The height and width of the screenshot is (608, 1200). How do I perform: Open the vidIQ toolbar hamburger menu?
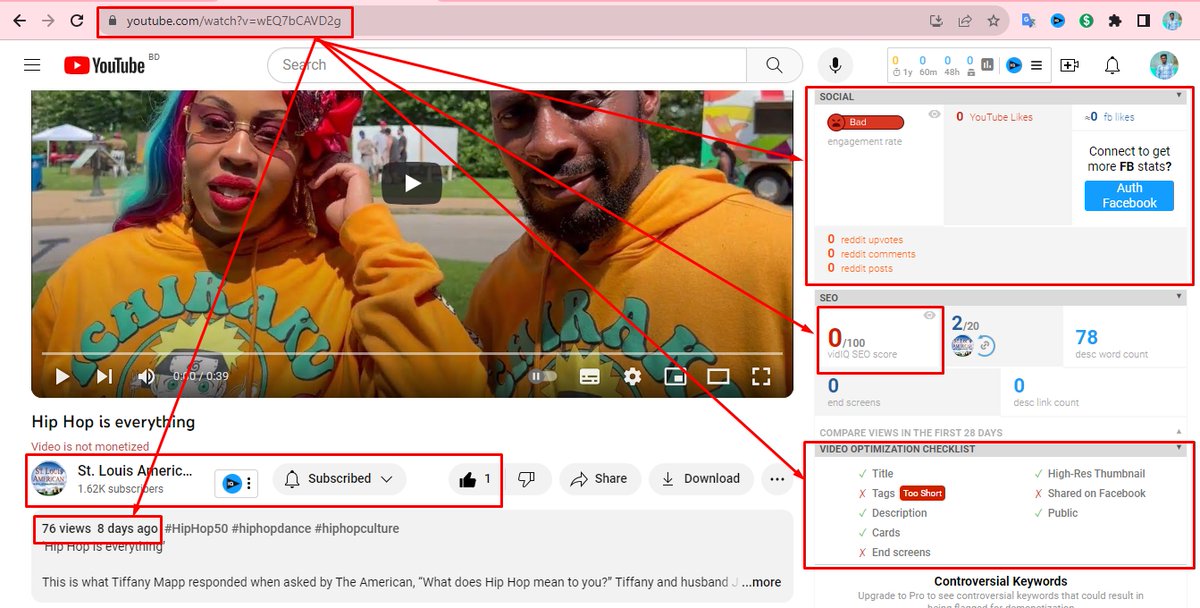(1036, 65)
